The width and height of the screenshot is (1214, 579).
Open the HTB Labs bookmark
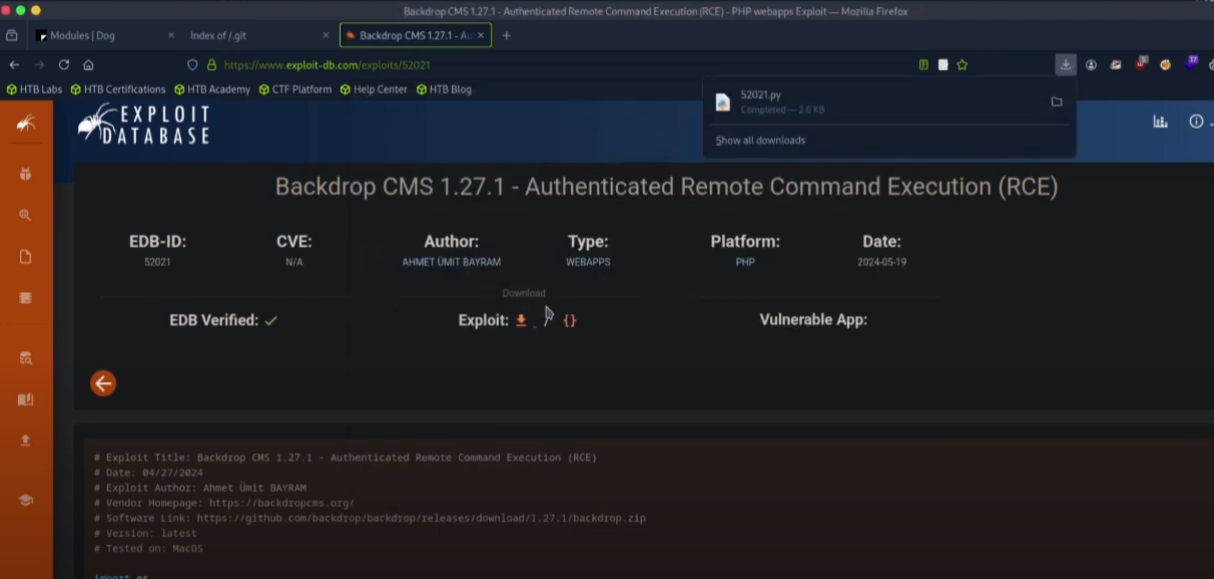(x=34, y=89)
